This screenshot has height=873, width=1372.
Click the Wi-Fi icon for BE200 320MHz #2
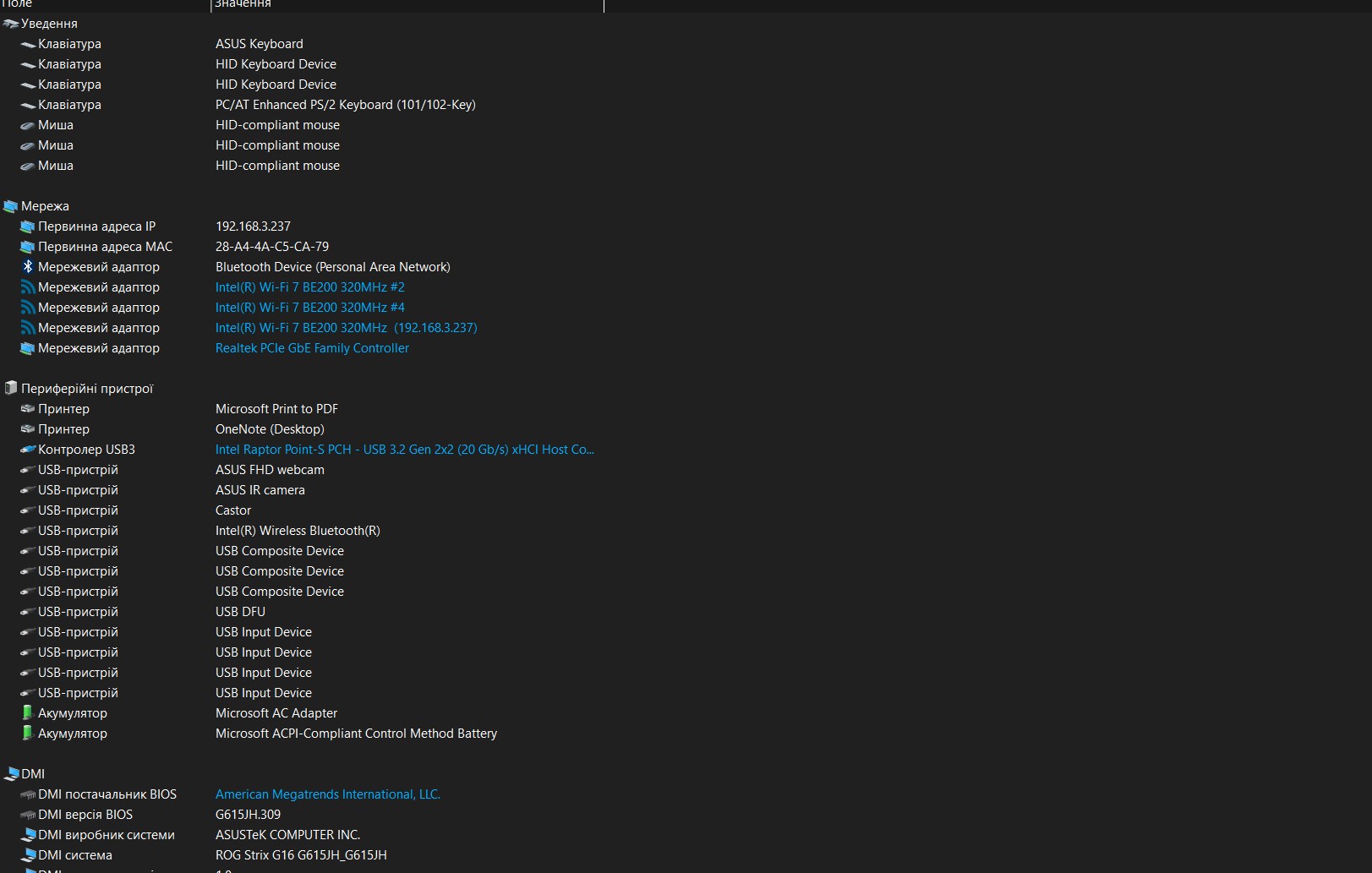point(28,287)
